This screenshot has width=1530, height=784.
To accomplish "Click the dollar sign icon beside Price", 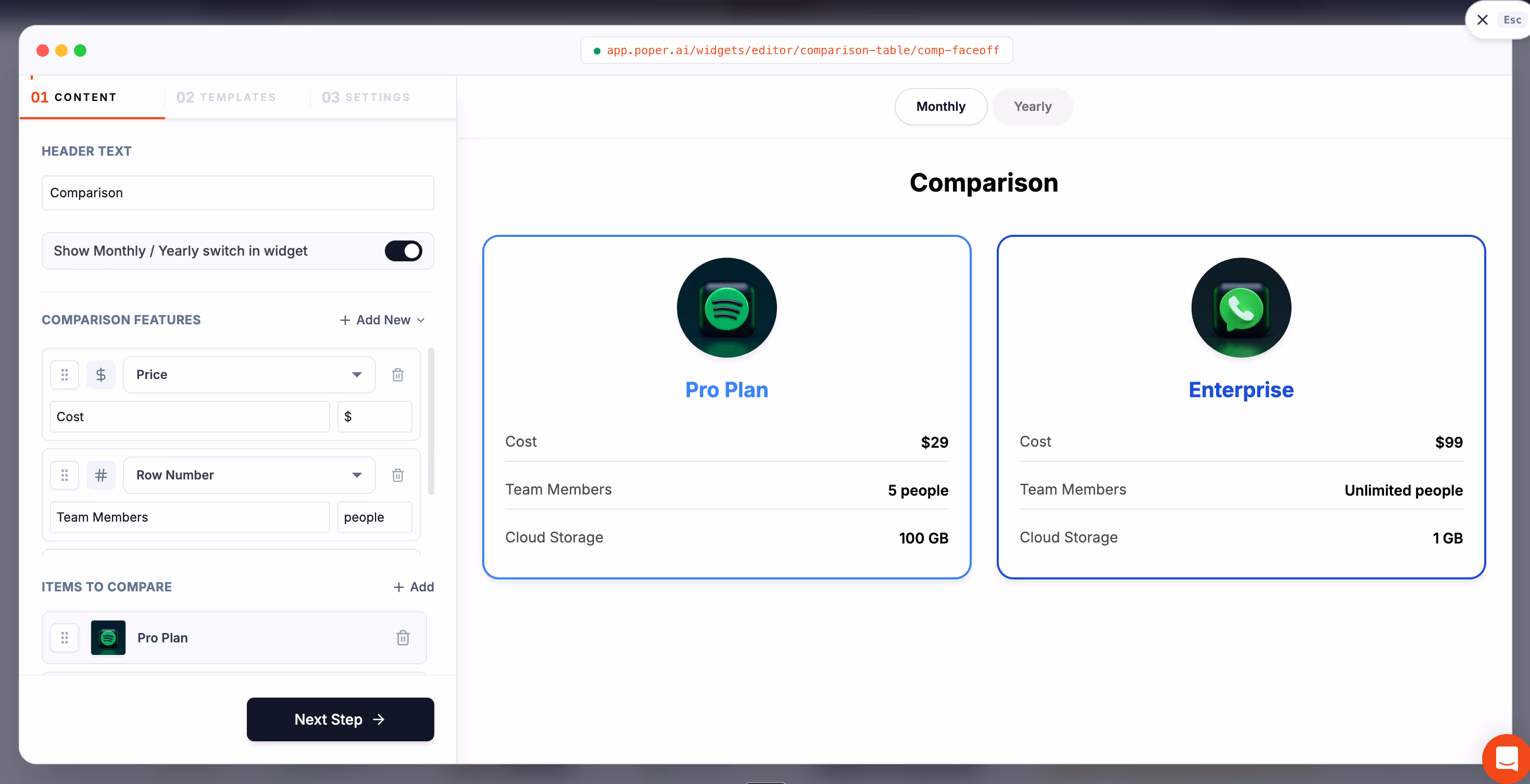I will click(101, 375).
